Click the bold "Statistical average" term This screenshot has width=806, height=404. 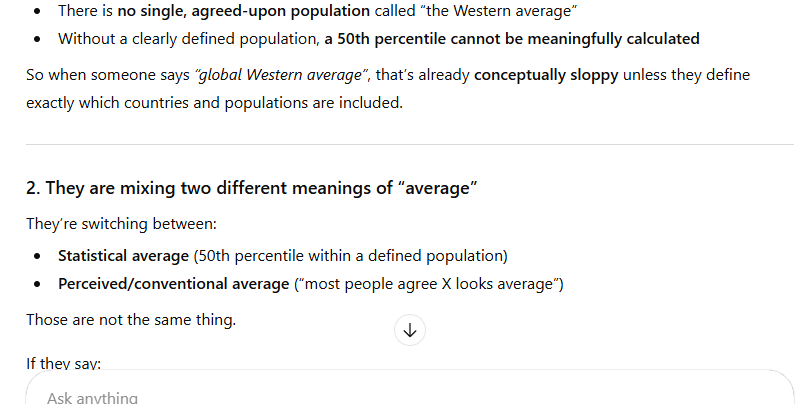[x=123, y=256]
